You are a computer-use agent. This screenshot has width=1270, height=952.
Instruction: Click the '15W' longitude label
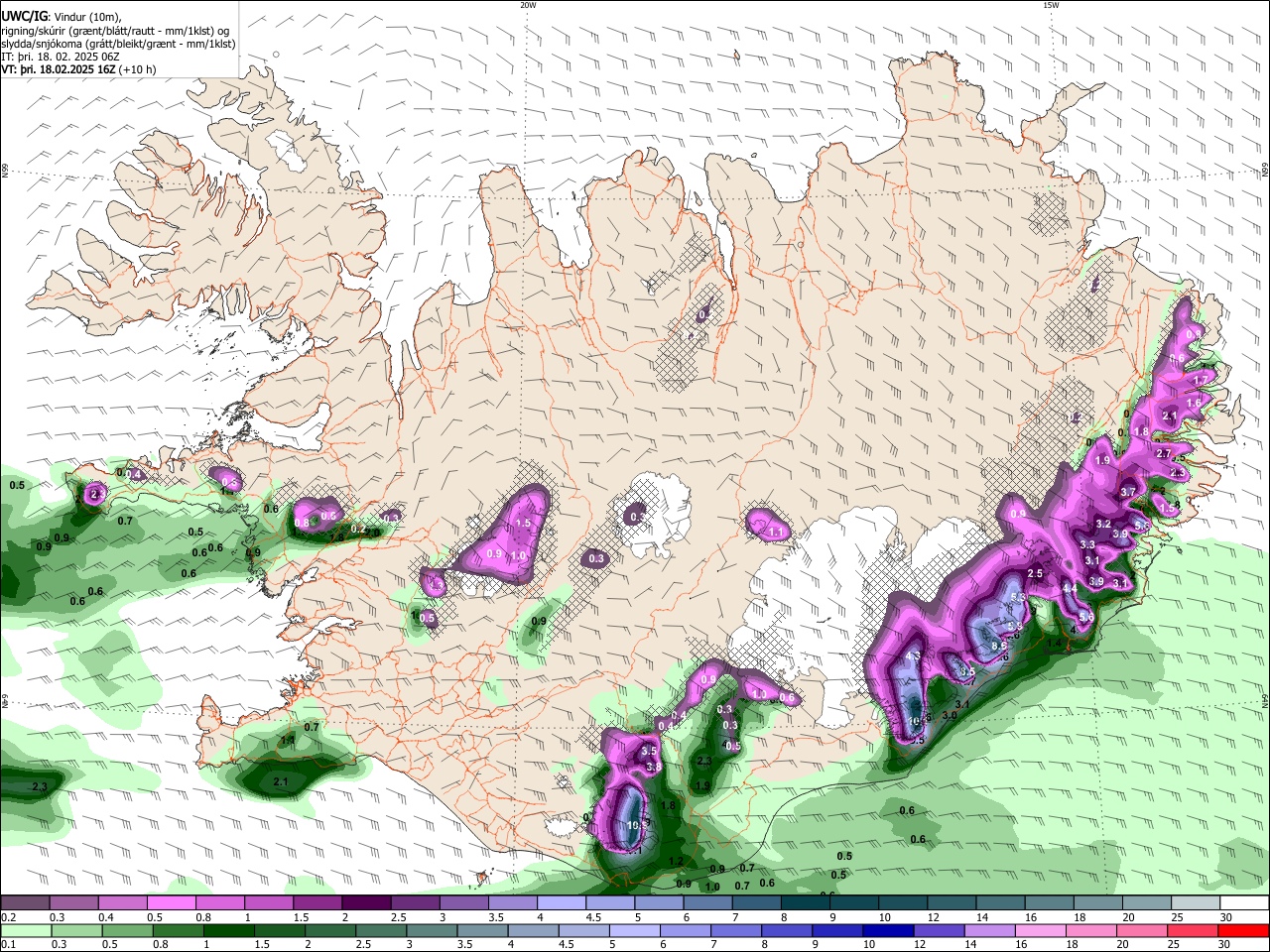[x=1050, y=5]
